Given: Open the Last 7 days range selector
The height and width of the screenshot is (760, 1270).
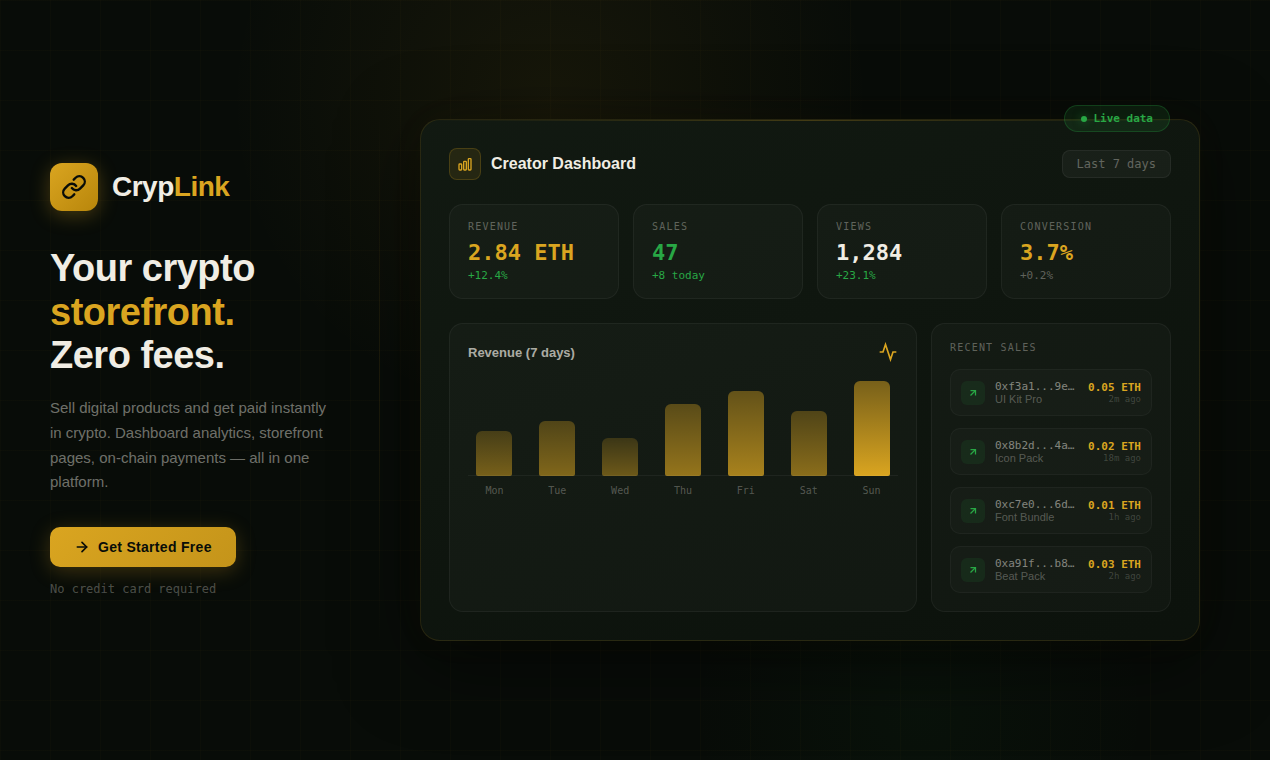Looking at the screenshot, I should tap(1116, 164).
